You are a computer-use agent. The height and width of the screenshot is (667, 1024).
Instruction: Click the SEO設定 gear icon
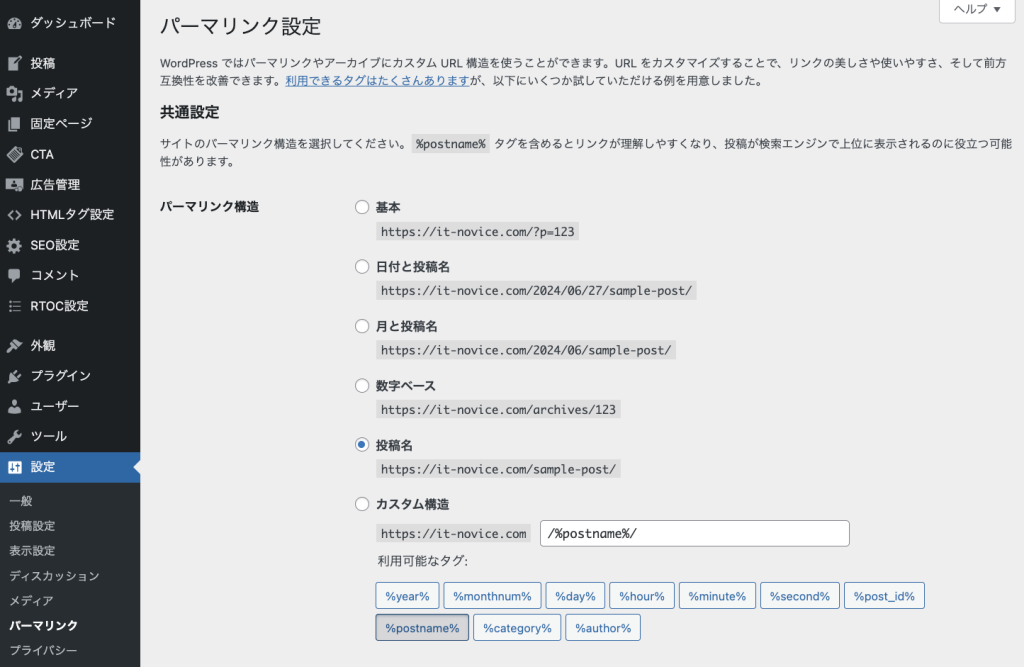pos(14,245)
